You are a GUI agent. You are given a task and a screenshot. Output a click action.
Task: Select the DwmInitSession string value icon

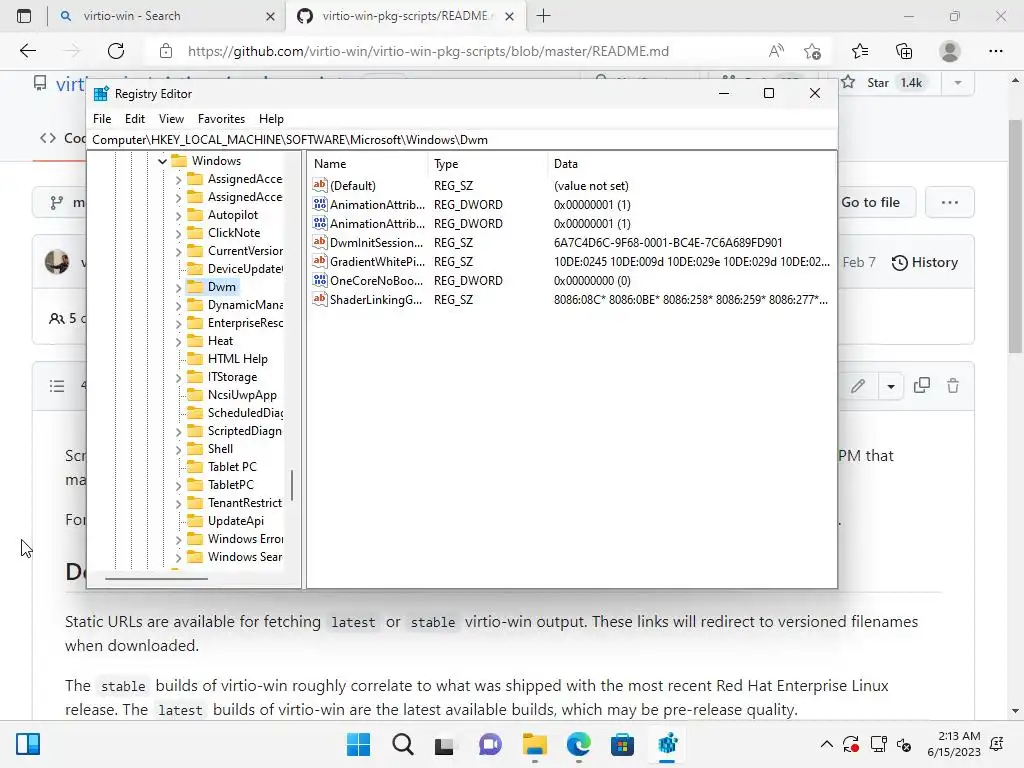click(x=319, y=242)
